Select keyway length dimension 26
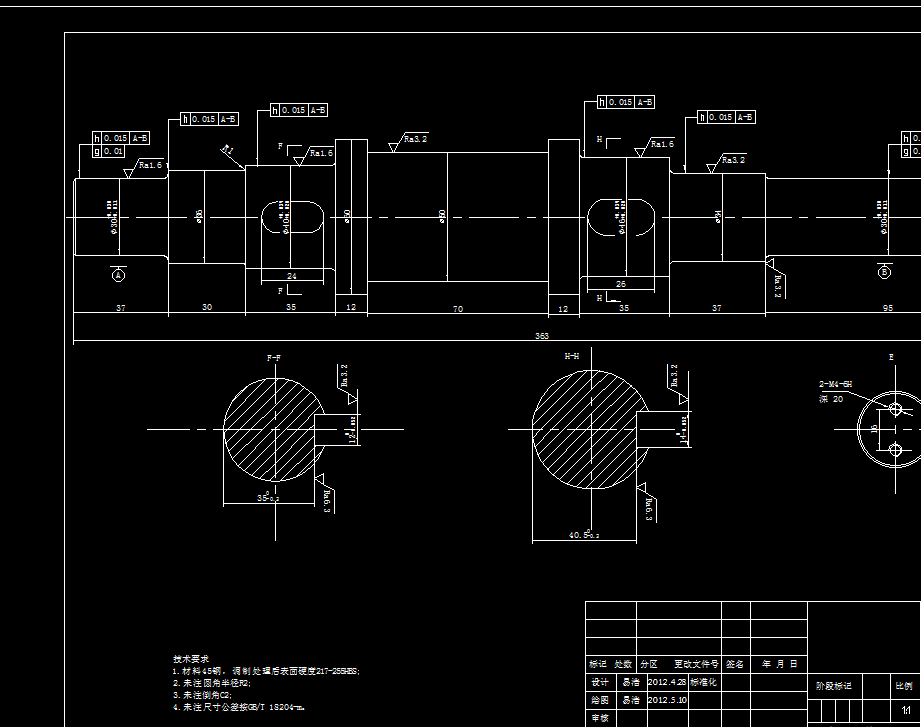Viewport: 921px width, 727px height. (621, 284)
